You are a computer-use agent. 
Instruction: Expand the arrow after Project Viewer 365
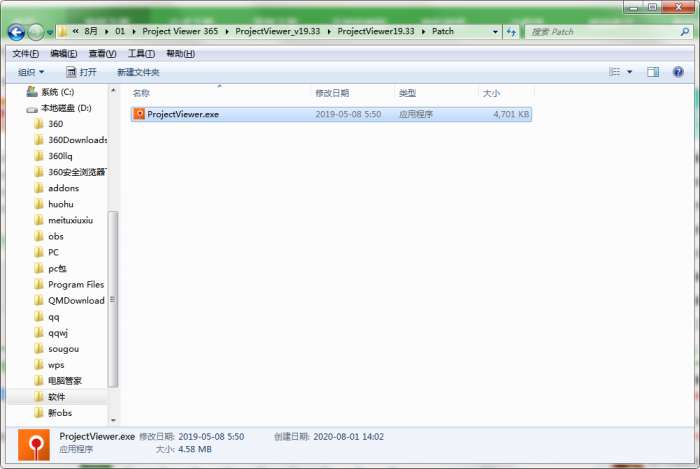[227, 32]
